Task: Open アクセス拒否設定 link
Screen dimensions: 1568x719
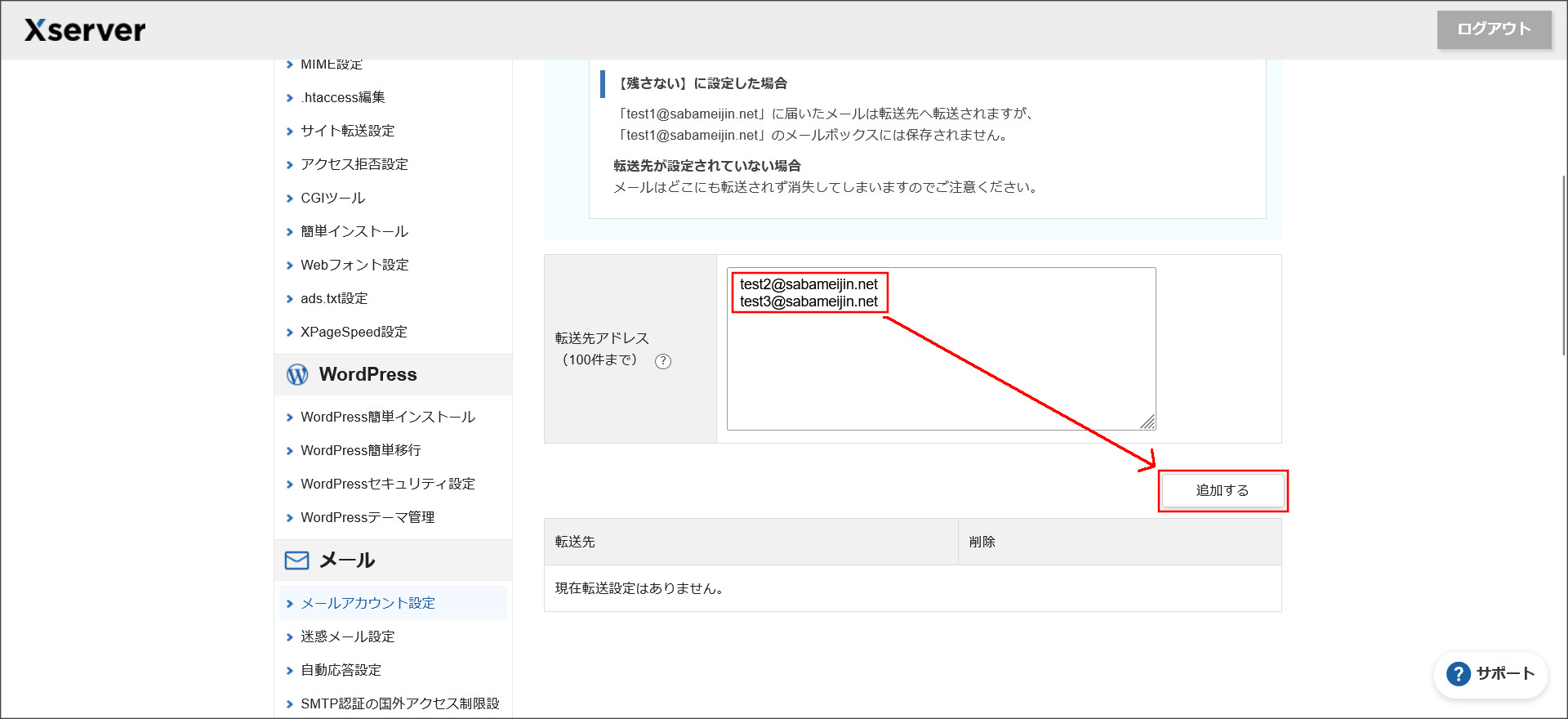Action: (354, 164)
